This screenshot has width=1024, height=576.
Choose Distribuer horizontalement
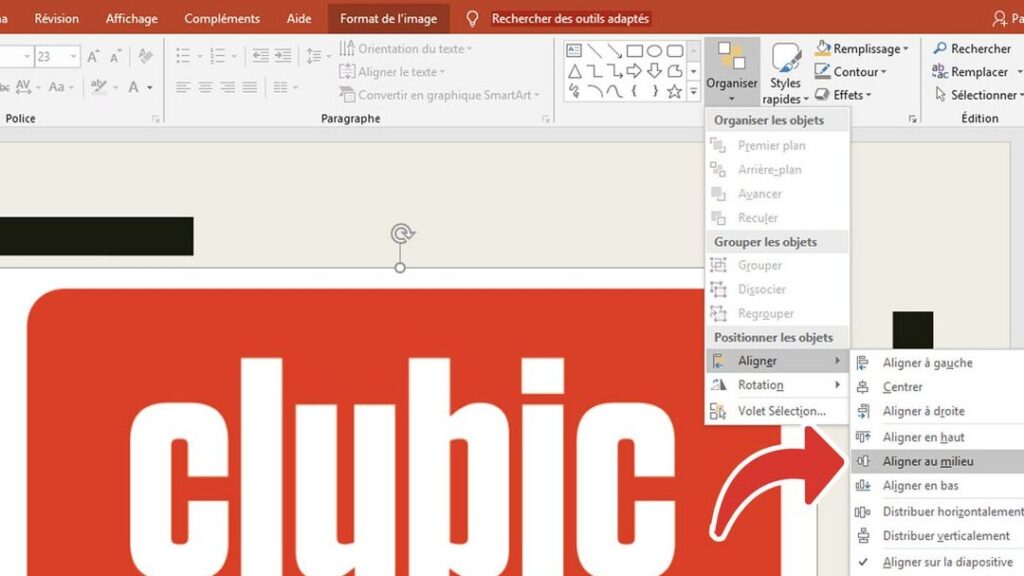coord(937,511)
